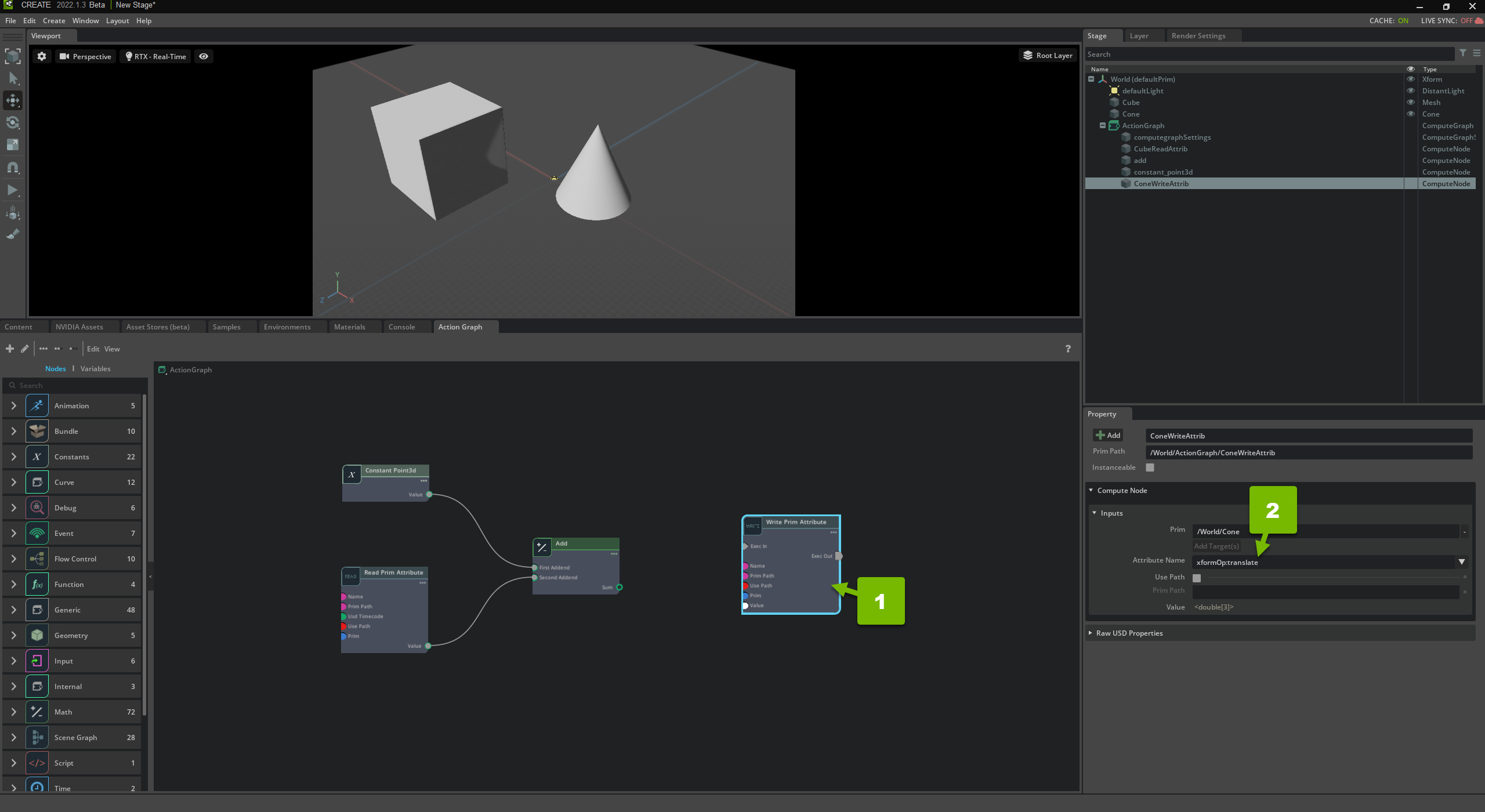The height and width of the screenshot is (812, 1485).
Task: Click the Math category icon
Action: pos(37,712)
